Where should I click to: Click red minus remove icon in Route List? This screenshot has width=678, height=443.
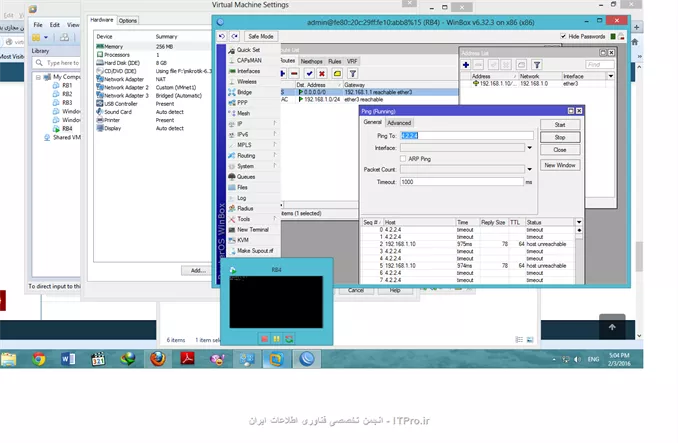pos(294,73)
